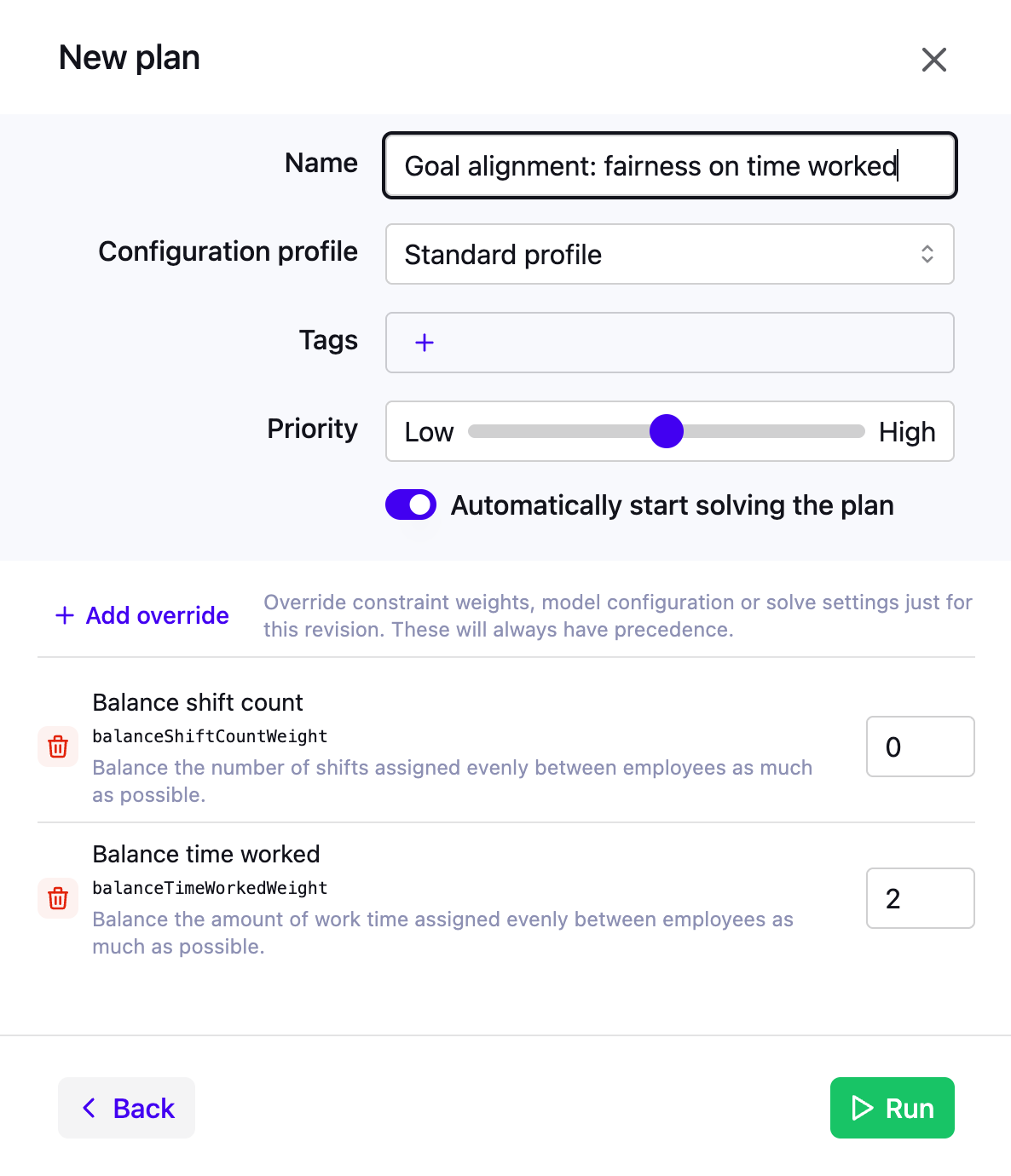Image resolution: width=1011 pixels, height=1176 pixels.
Task: Click the plus icon next to Add override
Action: (64, 614)
